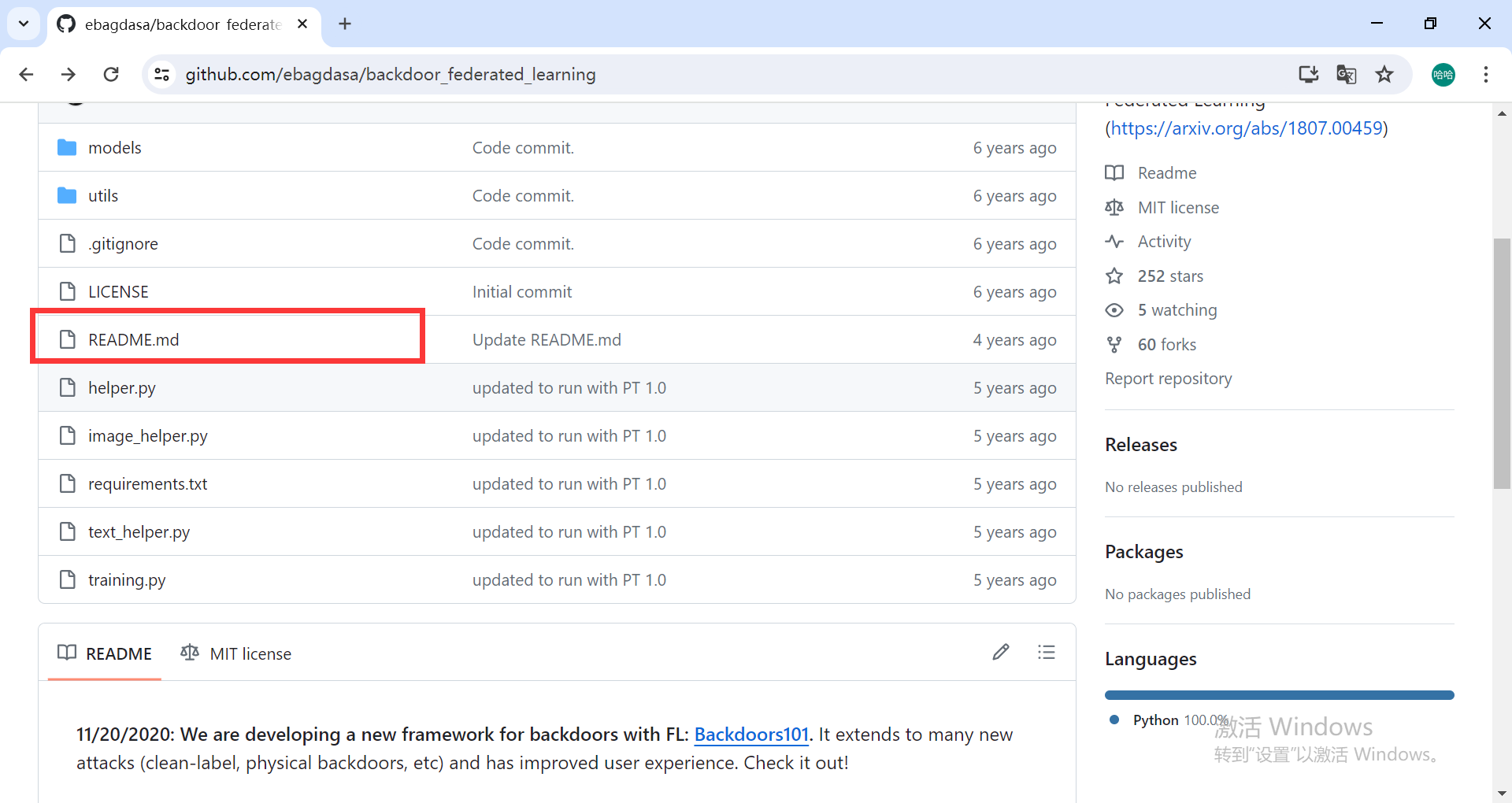Click Python language entry
The height and width of the screenshot is (803, 1512).
coord(1169,720)
